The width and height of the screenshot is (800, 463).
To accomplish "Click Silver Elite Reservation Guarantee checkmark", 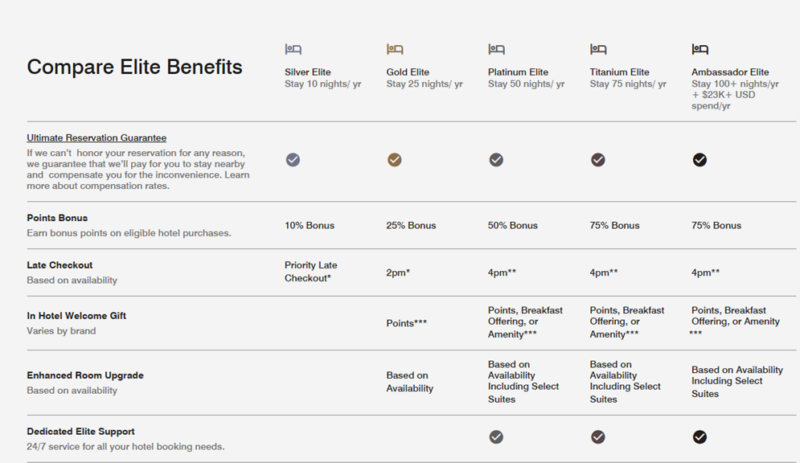I will 293,160.
